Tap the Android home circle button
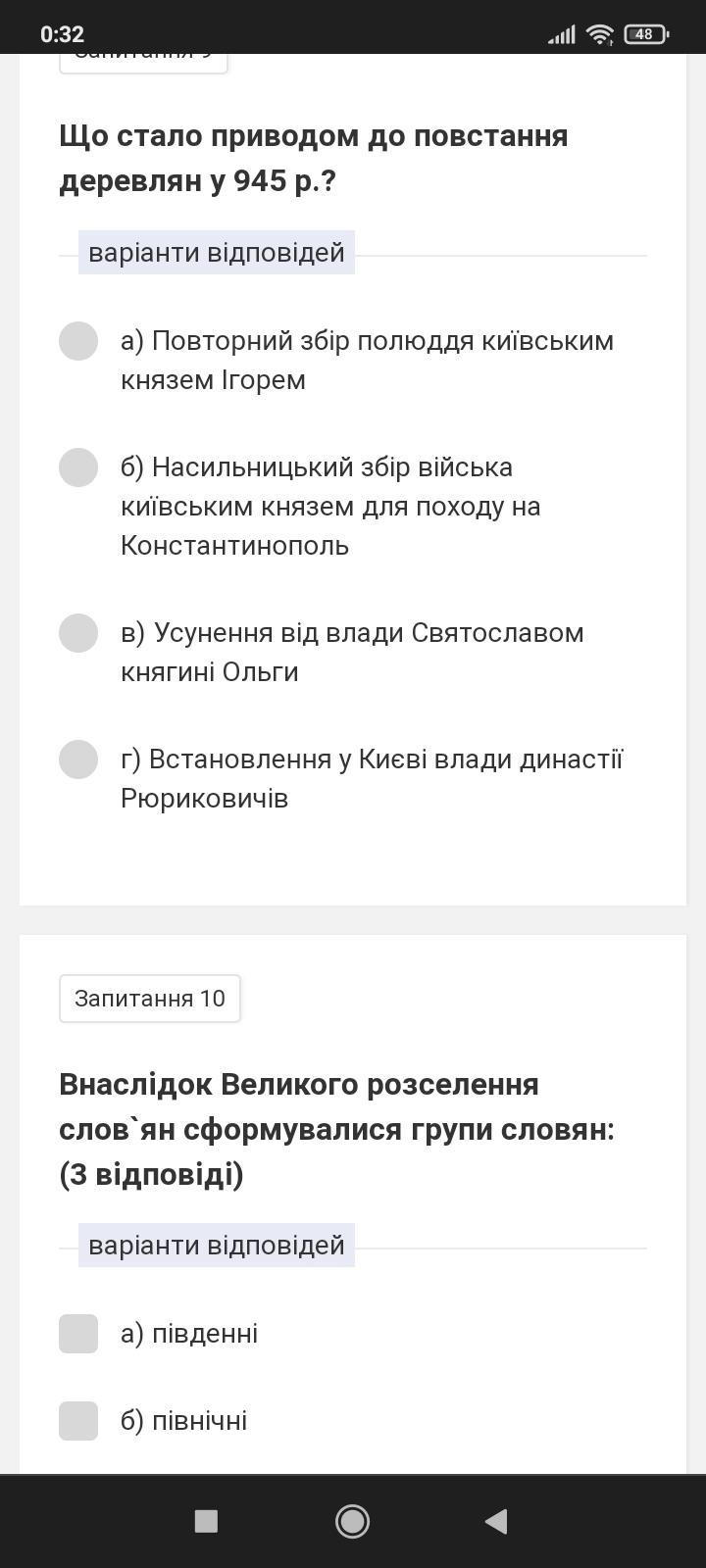 (x=352, y=1521)
